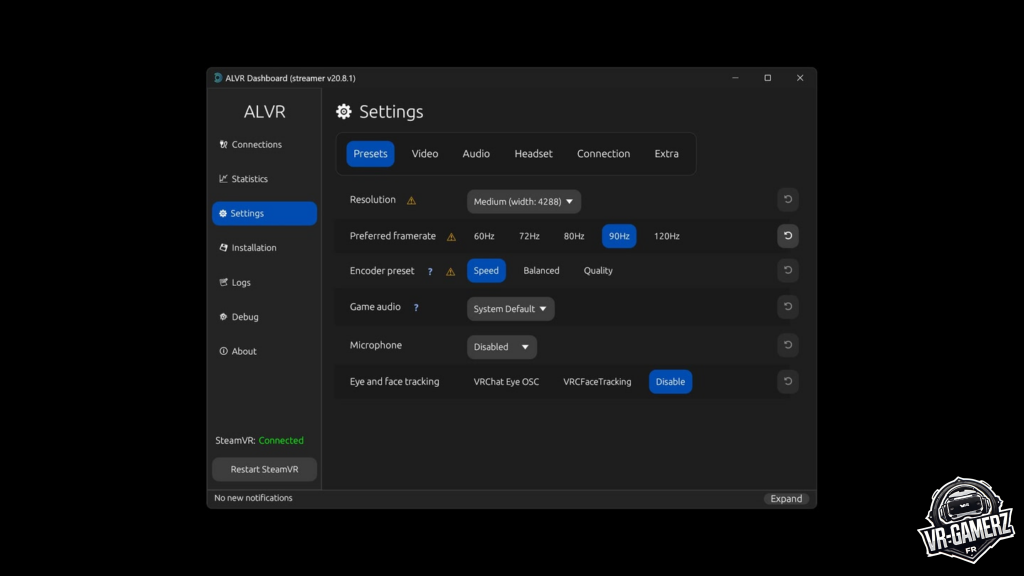Screen dimensions: 1024x576
Task: Reset Eye and face tracking setting
Action: pos(788,381)
